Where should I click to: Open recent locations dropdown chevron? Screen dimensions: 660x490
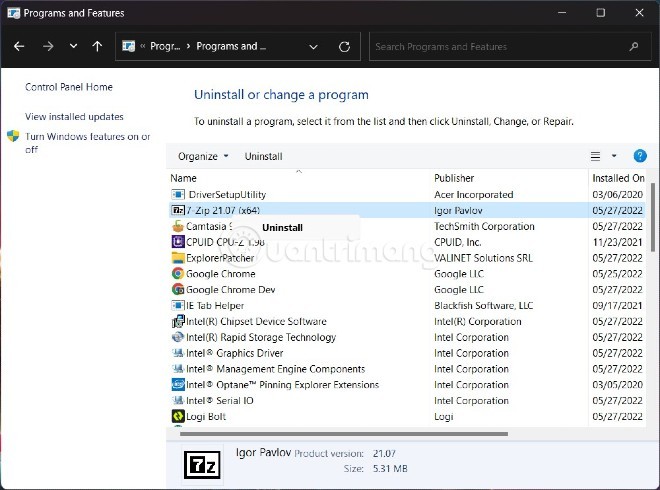[x=73, y=46]
